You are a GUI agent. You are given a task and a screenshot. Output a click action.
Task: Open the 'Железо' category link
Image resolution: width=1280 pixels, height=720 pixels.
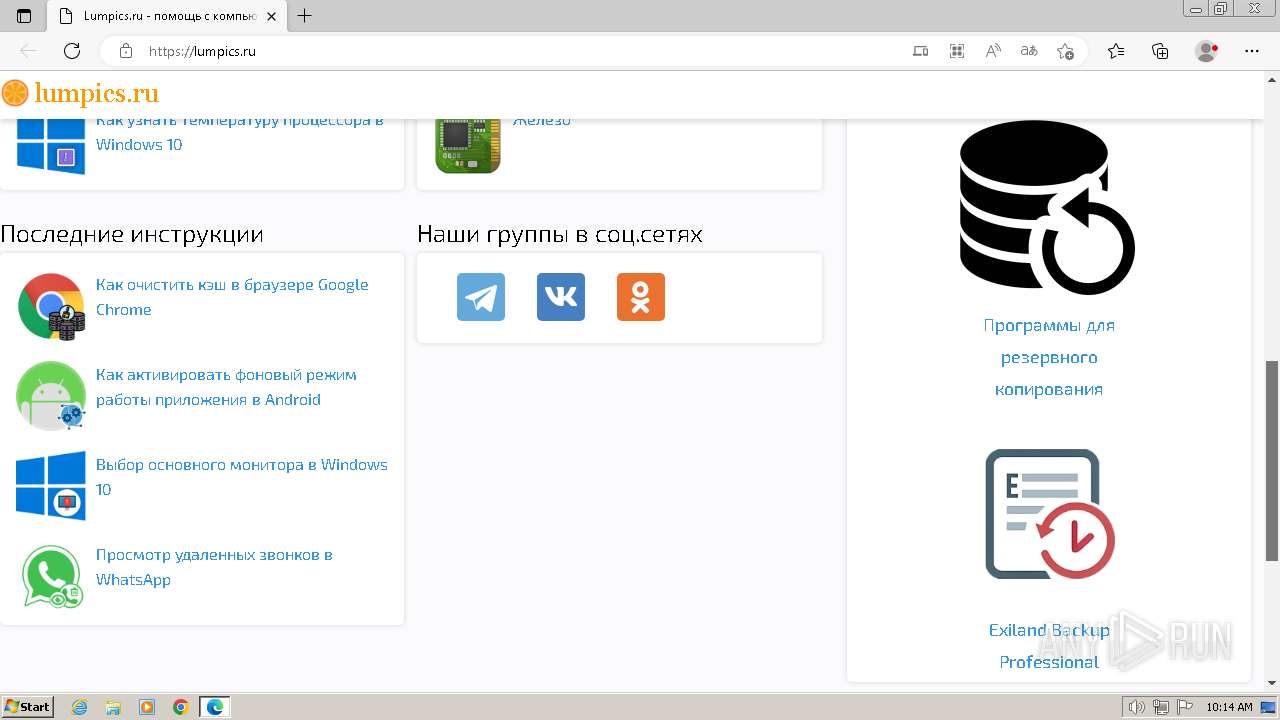[x=542, y=121]
